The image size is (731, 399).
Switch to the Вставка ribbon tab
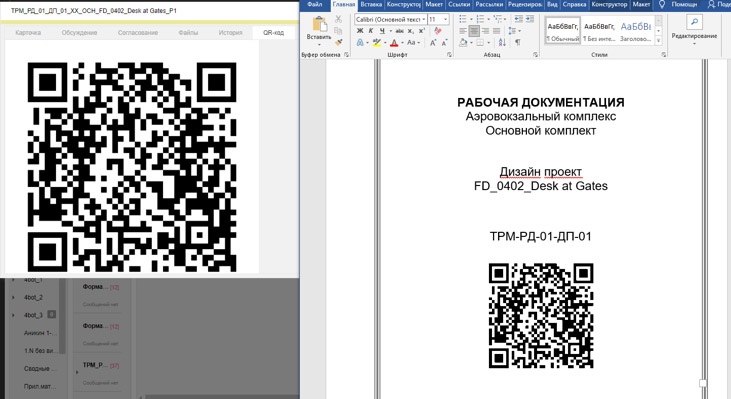coord(371,4)
